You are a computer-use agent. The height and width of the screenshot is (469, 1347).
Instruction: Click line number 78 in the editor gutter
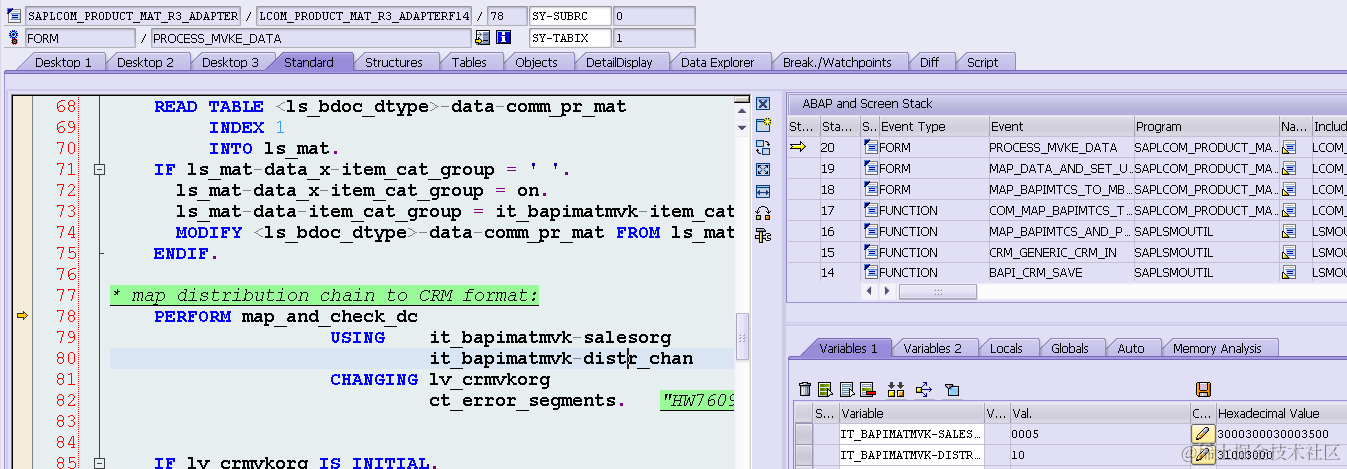[66, 316]
